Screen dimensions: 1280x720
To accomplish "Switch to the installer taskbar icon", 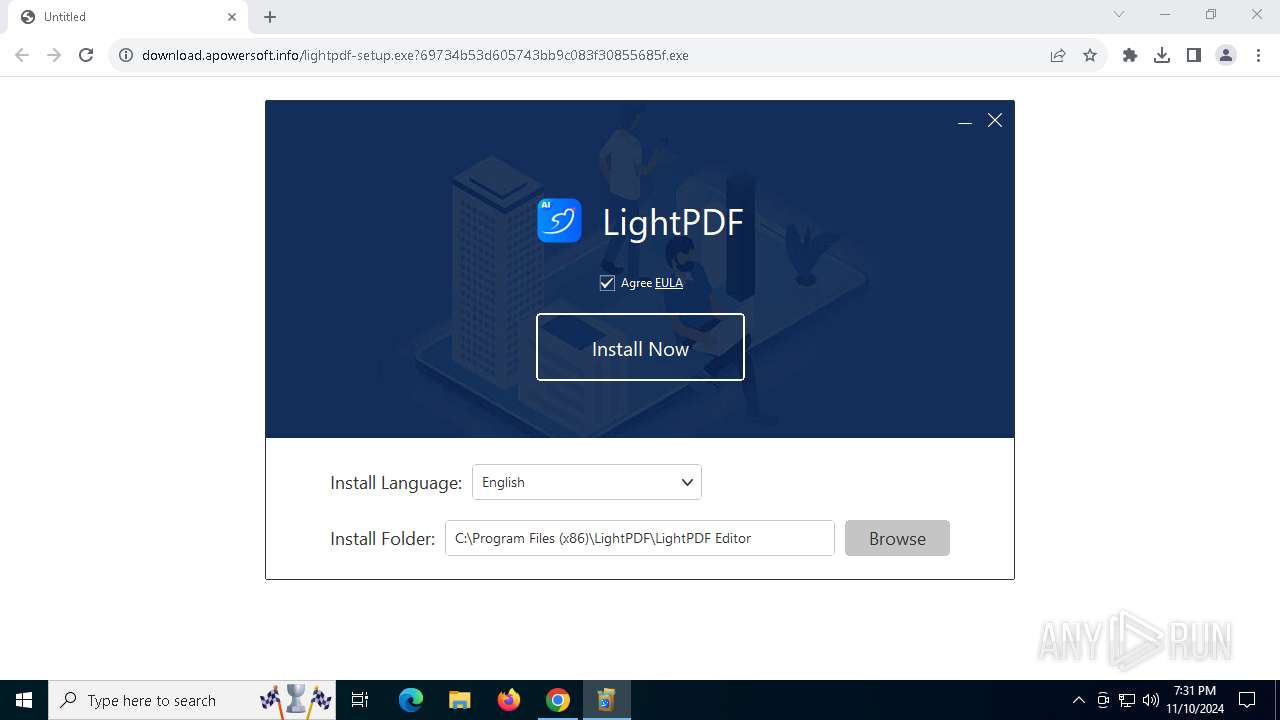I will [x=606, y=700].
